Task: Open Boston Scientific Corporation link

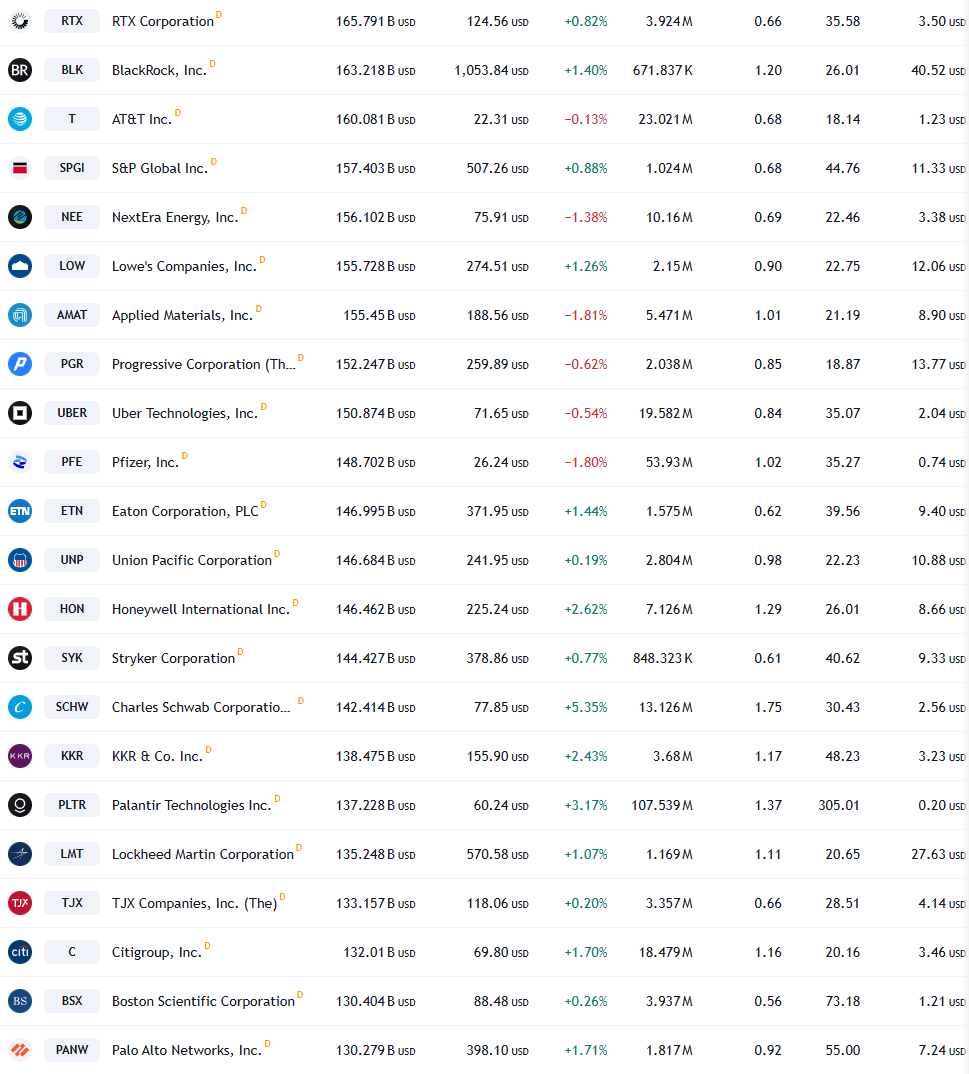Action: pos(203,1001)
